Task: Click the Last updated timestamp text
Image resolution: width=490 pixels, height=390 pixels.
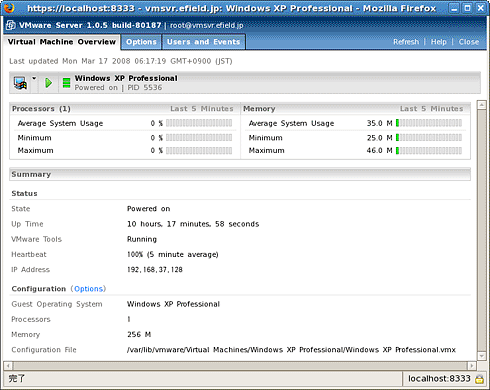Action: point(121,61)
